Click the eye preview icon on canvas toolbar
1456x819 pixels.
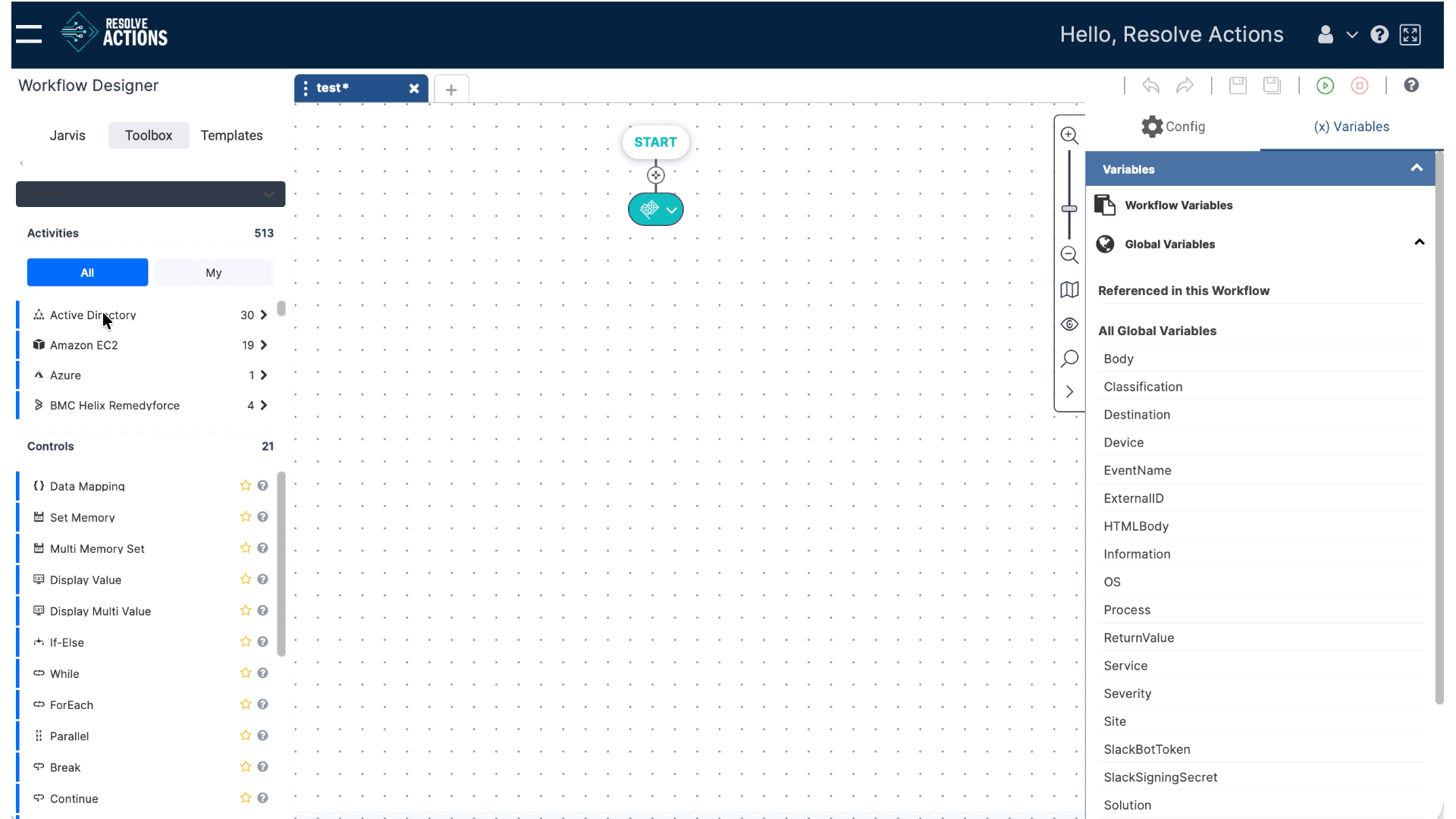pyautogui.click(x=1069, y=324)
